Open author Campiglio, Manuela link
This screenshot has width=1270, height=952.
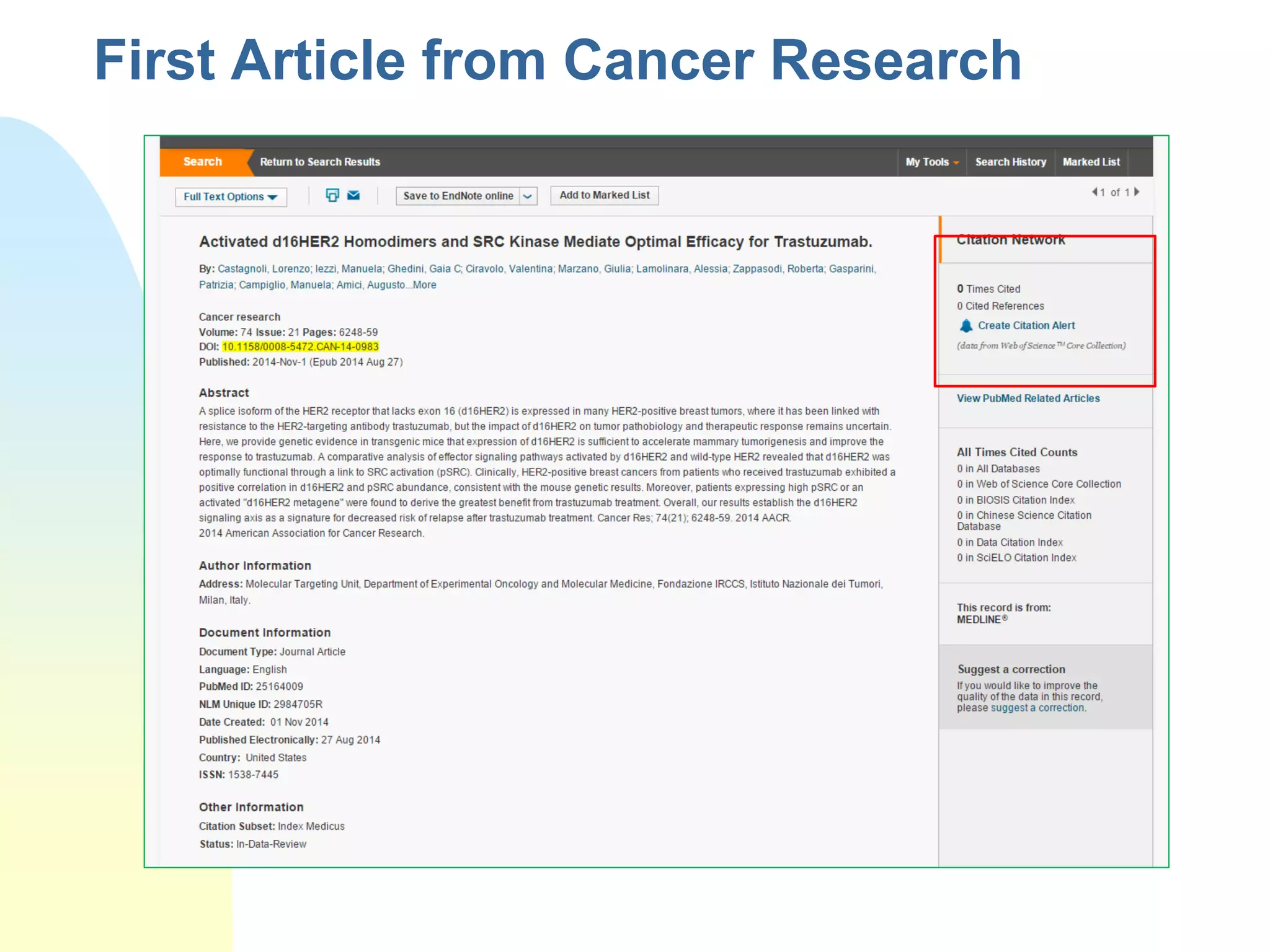285,285
